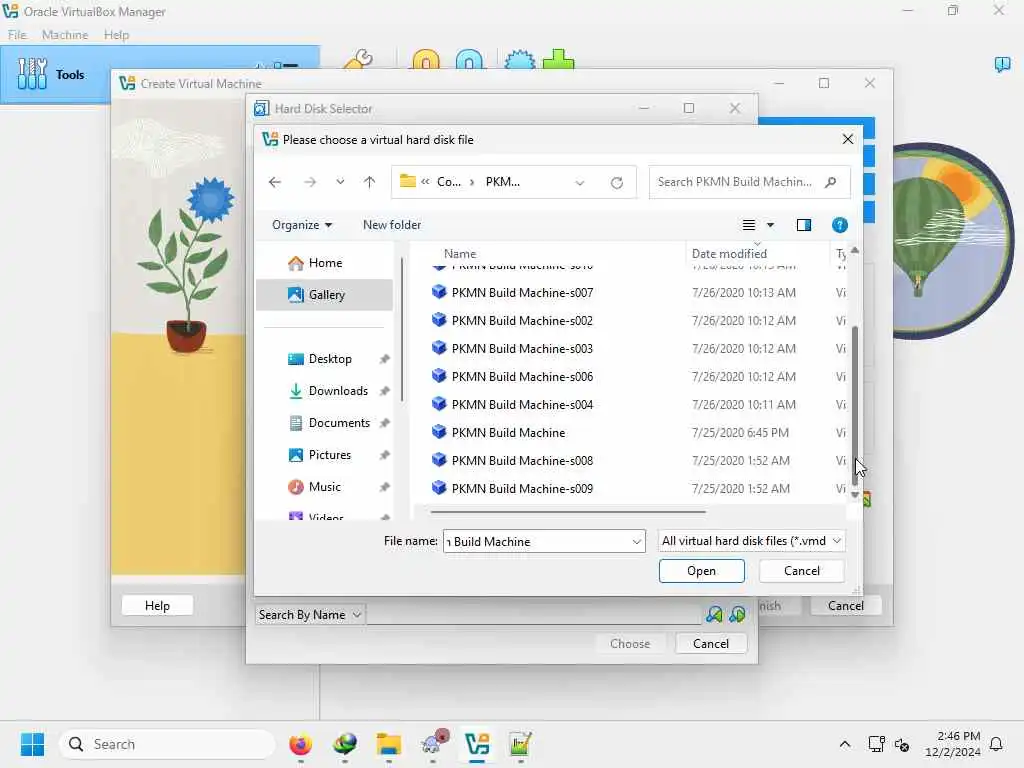Open Windows Start menu
The width and height of the screenshot is (1024, 768).
tap(32, 744)
